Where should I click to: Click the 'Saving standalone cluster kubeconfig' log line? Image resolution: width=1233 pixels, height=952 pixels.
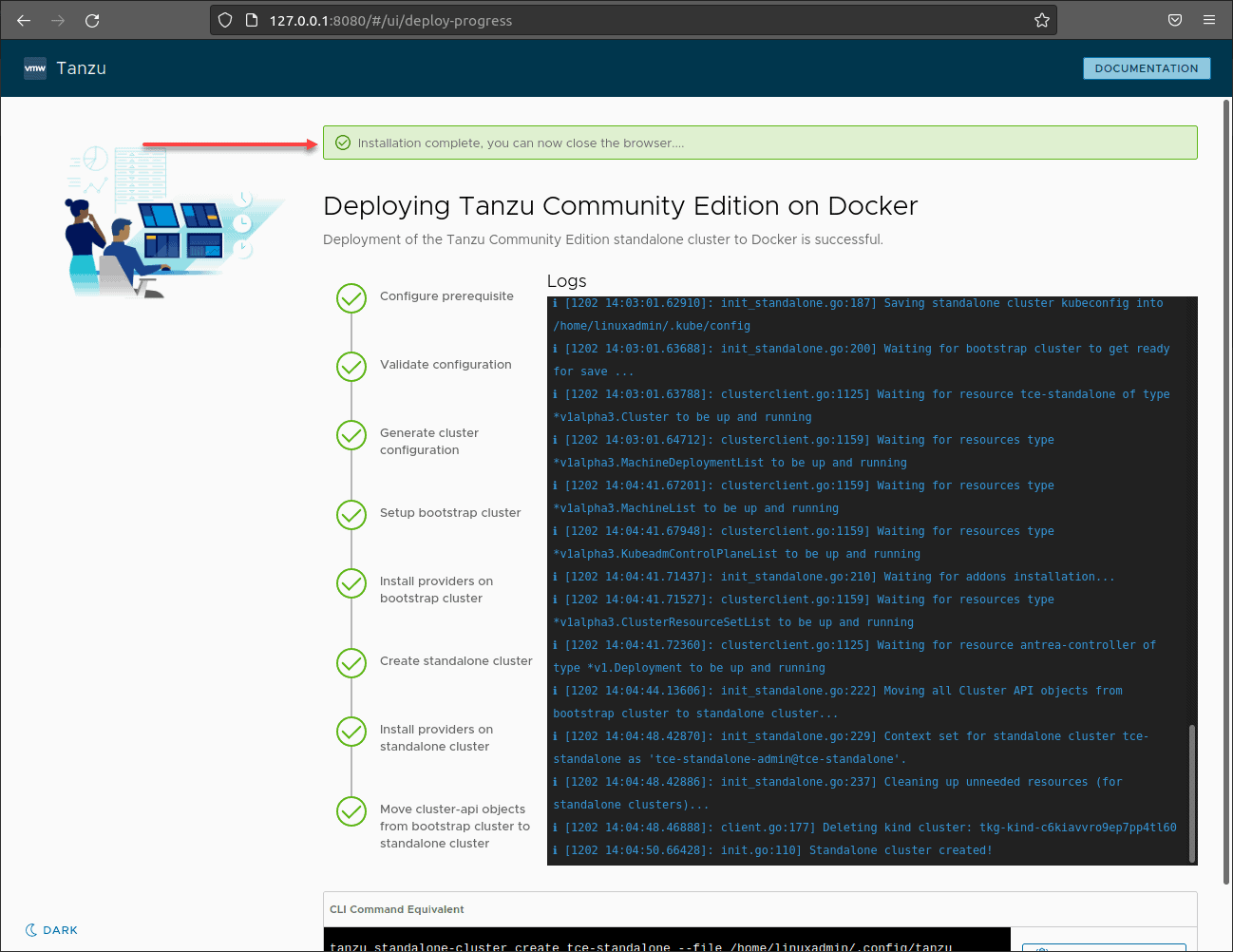(858, 314)
